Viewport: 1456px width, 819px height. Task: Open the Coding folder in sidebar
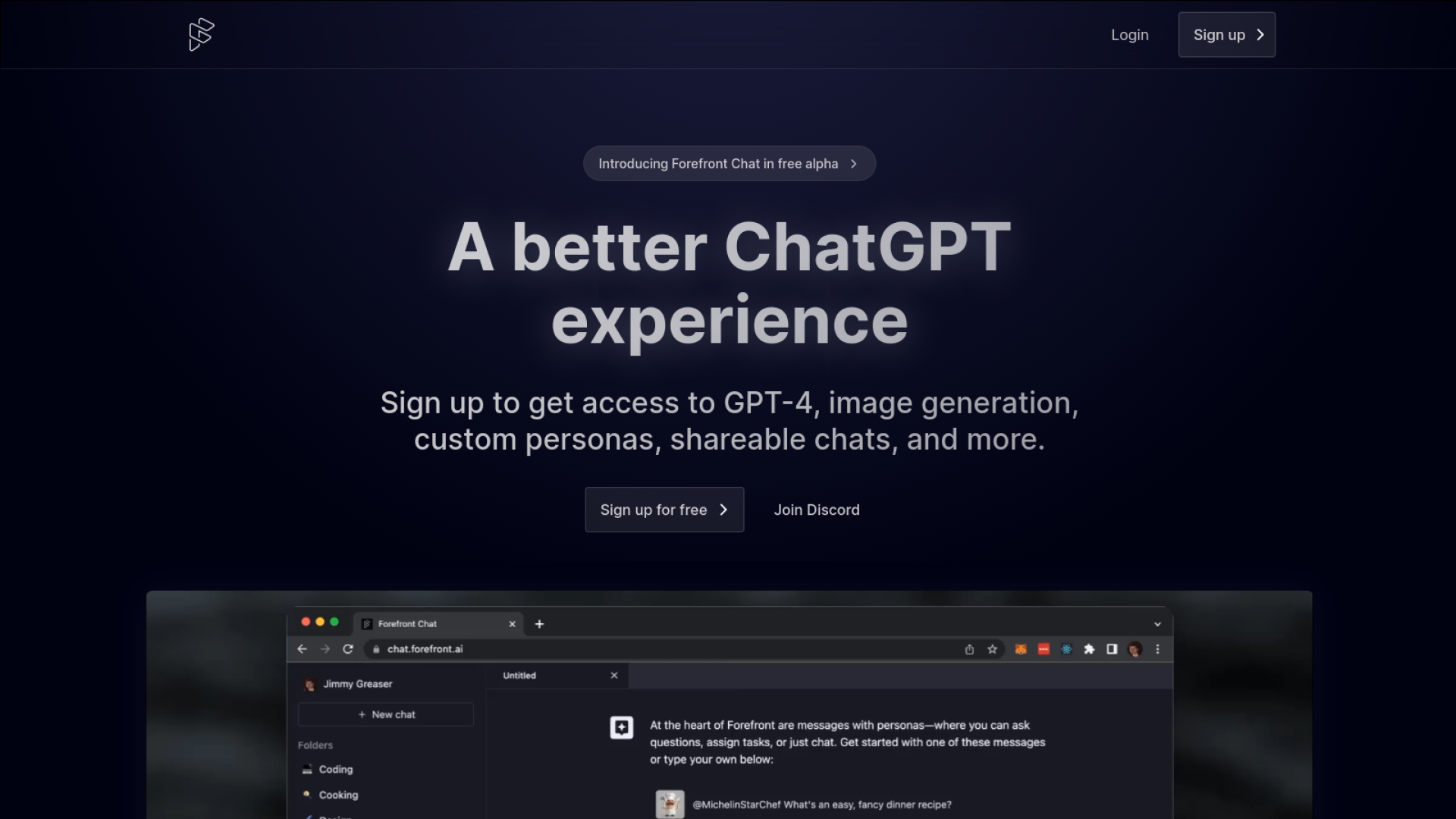(x=335, y=769)
